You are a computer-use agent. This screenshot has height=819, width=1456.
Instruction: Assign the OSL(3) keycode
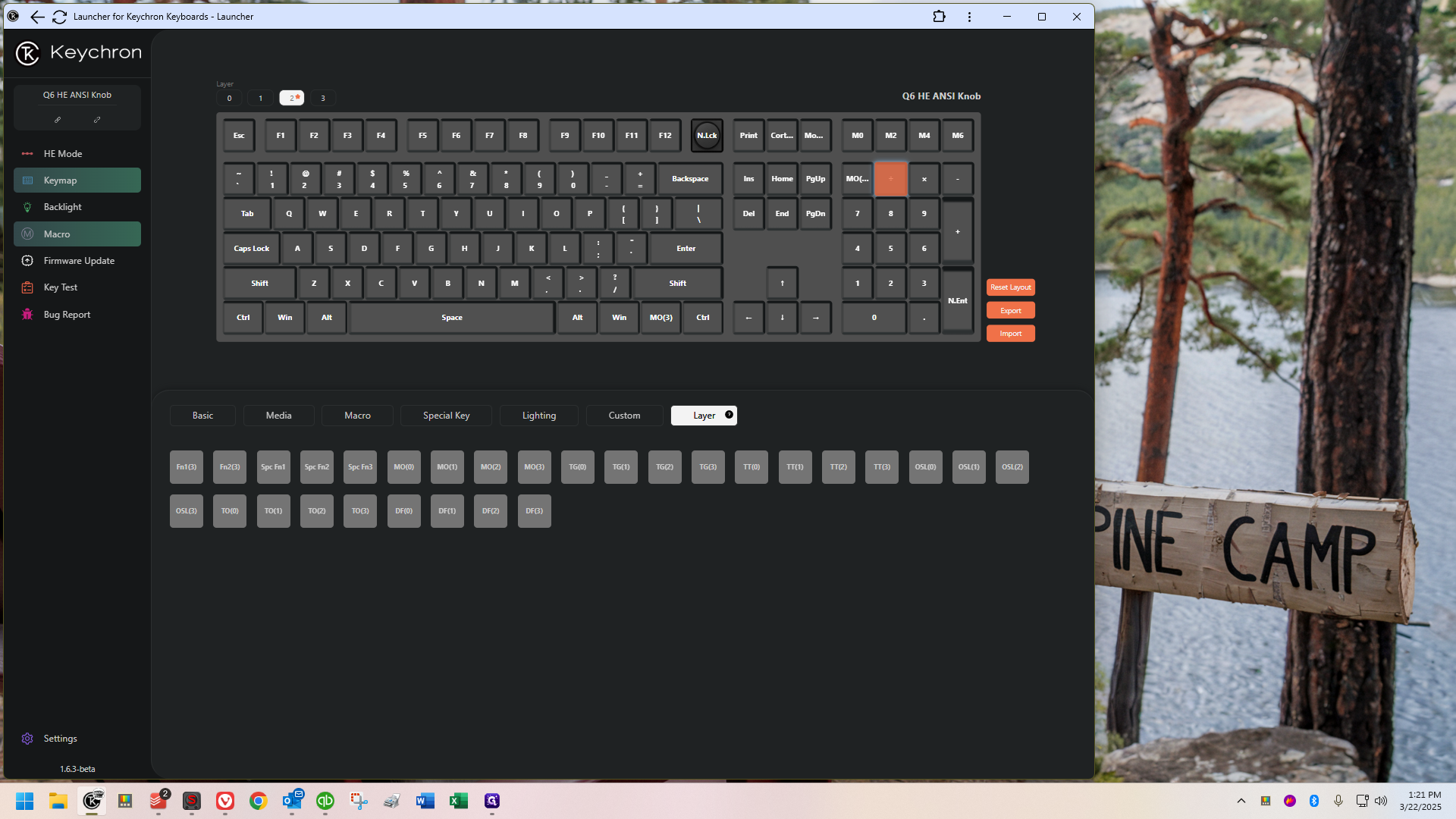pyautogui.click(x=186, y=511)
